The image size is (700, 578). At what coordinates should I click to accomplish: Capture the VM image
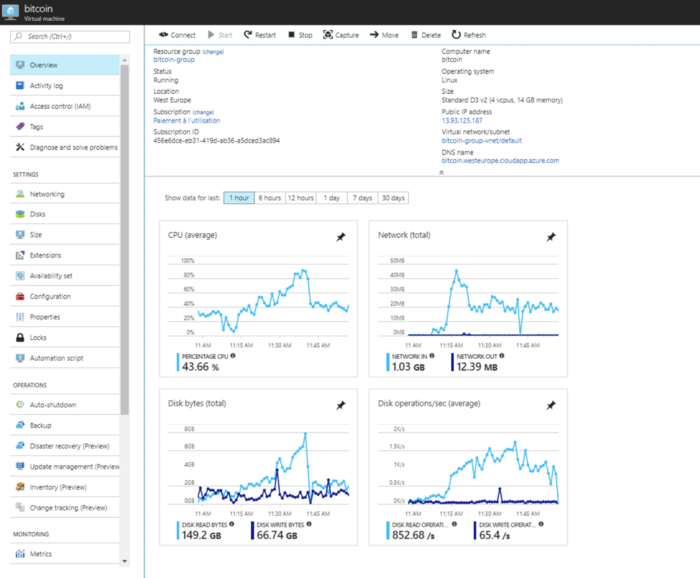pyautogui.click(x=341, y=35)
